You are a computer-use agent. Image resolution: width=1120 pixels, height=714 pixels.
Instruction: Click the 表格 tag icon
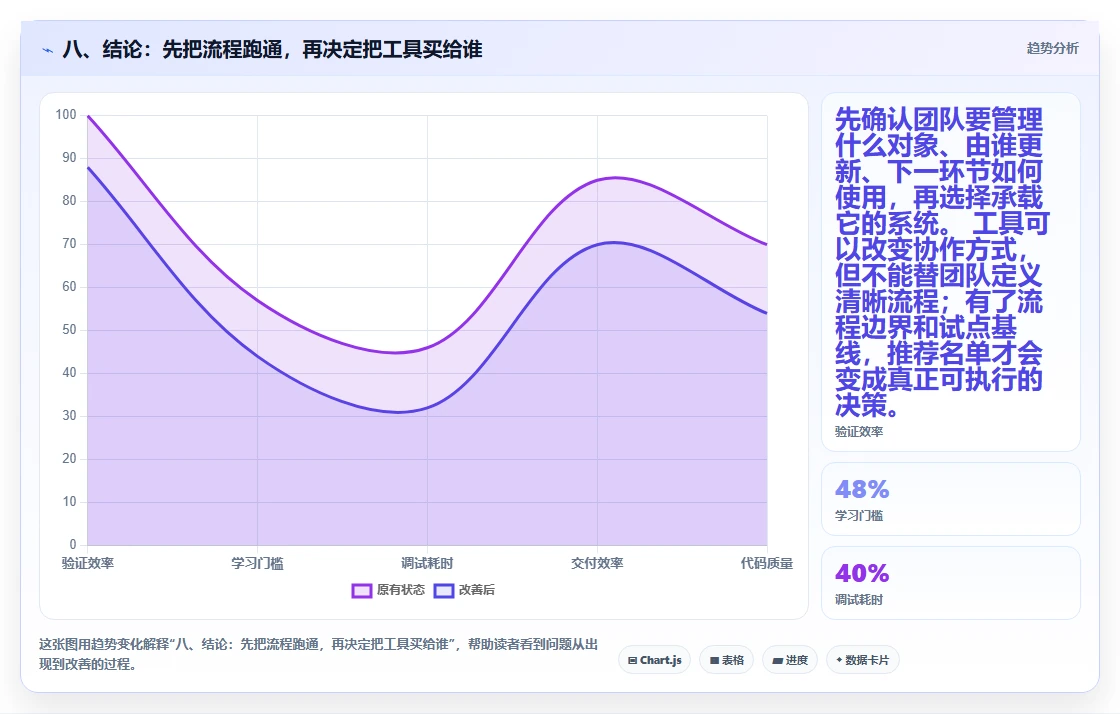point(714,660)
